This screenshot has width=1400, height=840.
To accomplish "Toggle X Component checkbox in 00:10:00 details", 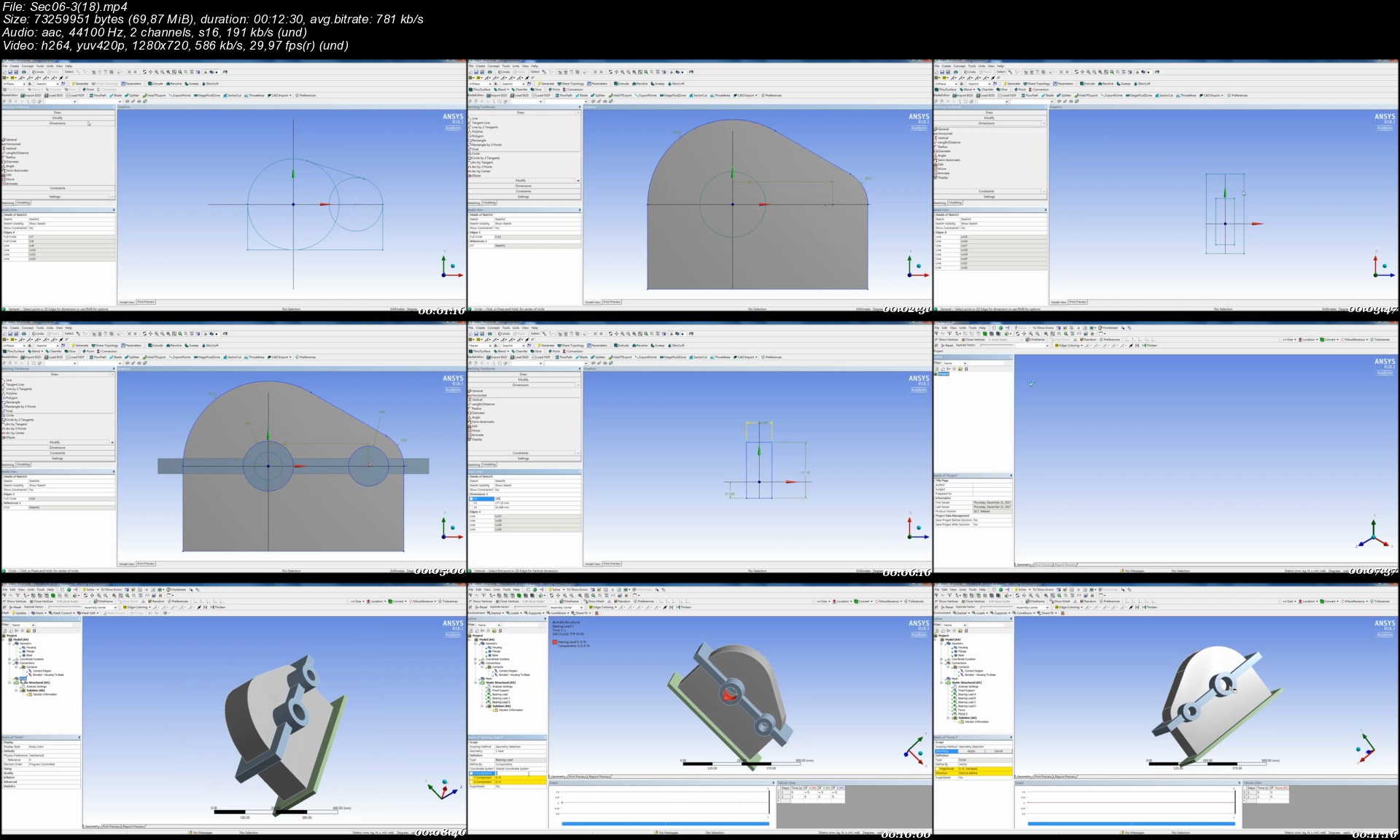I will (x=471, y=773).
